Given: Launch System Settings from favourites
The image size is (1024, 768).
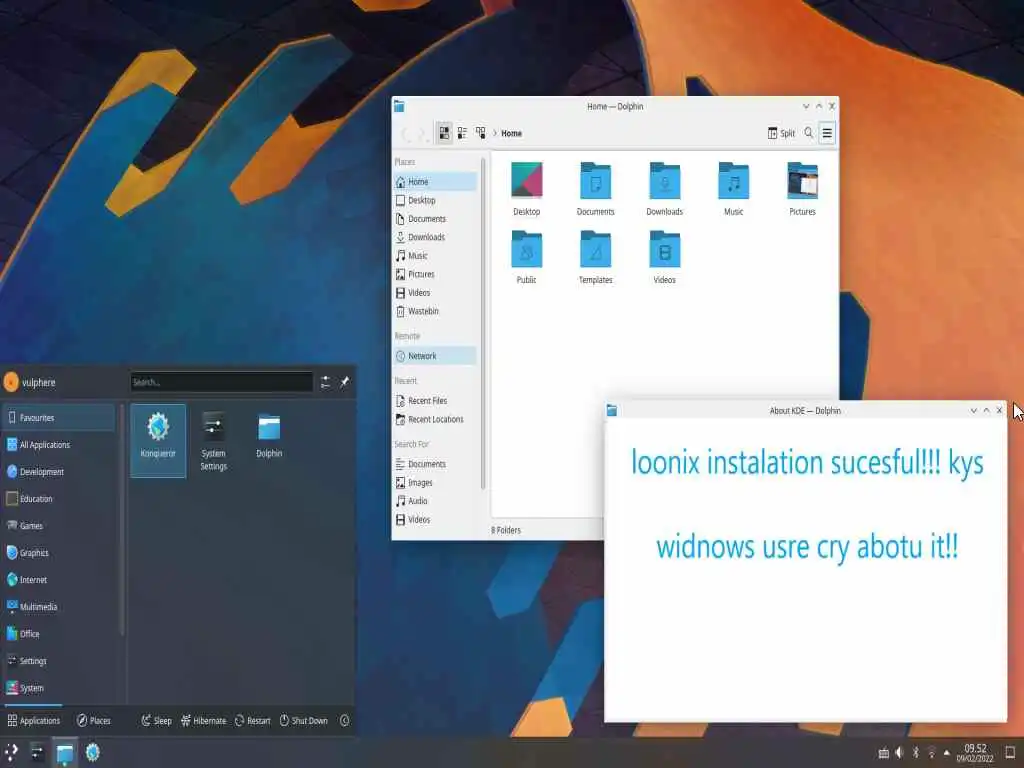Looking at the screenshot, I should tap(214, 441).
